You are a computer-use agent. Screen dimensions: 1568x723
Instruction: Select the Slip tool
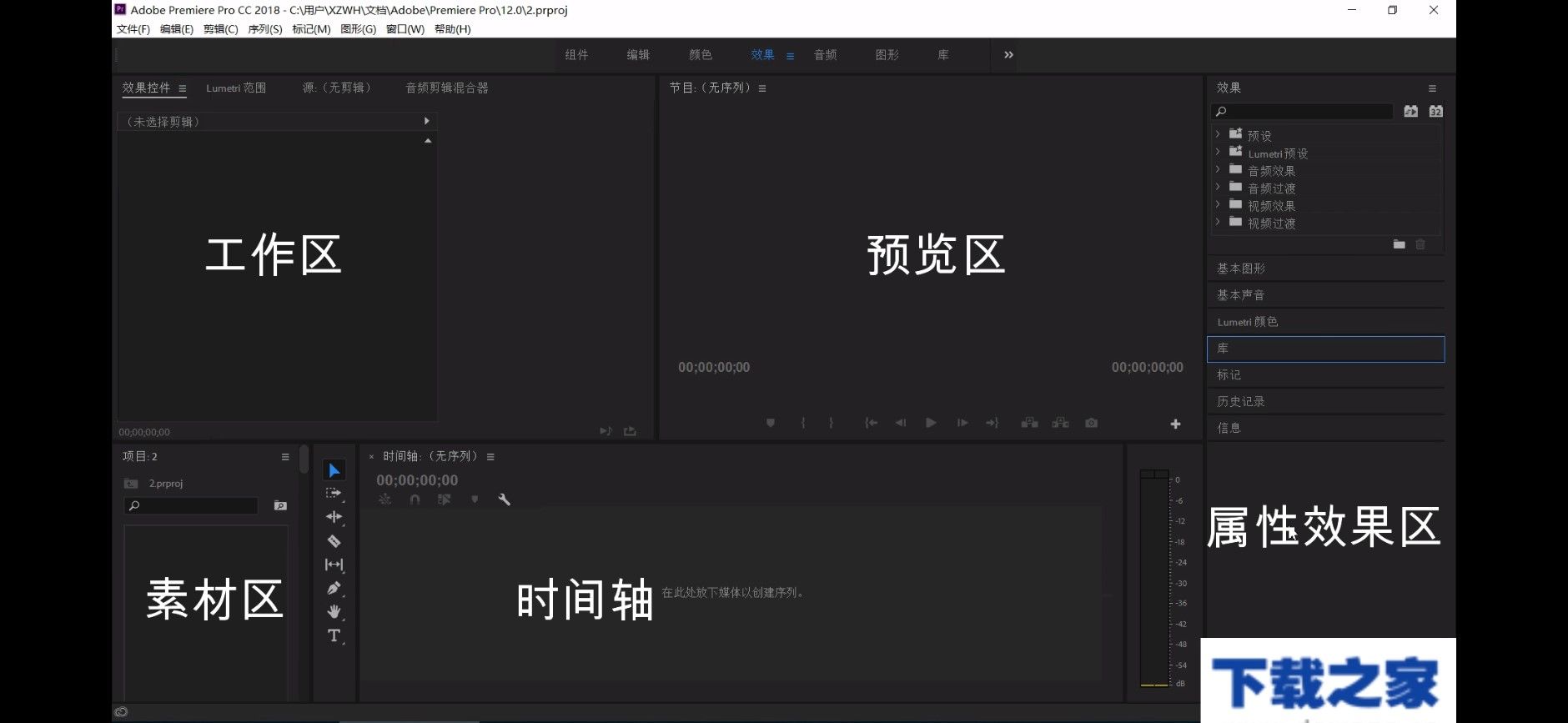tap(334, 565)
